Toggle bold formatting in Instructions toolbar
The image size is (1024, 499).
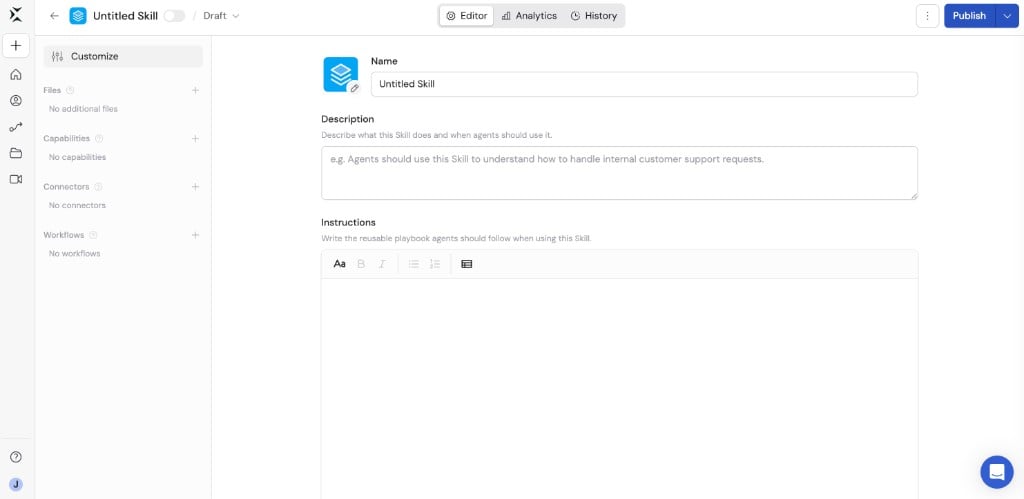coord(361,264)
